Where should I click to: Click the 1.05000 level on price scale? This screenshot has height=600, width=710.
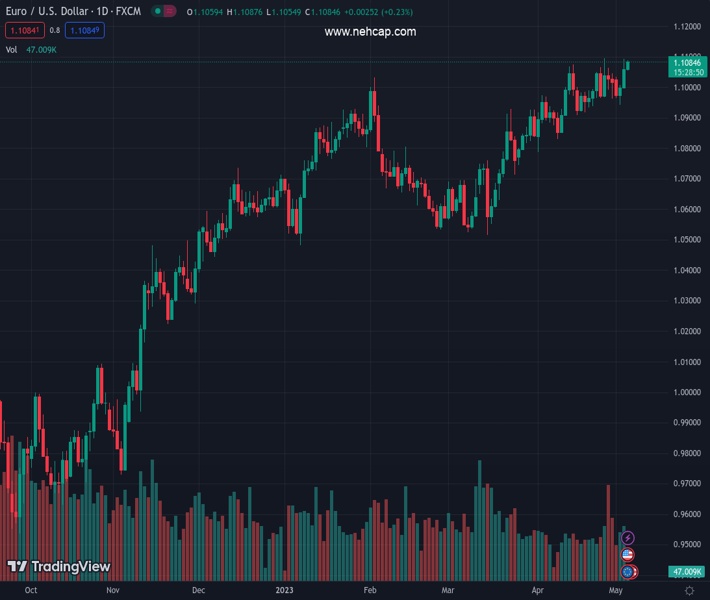pyautogui.click(x=686, y=240)
